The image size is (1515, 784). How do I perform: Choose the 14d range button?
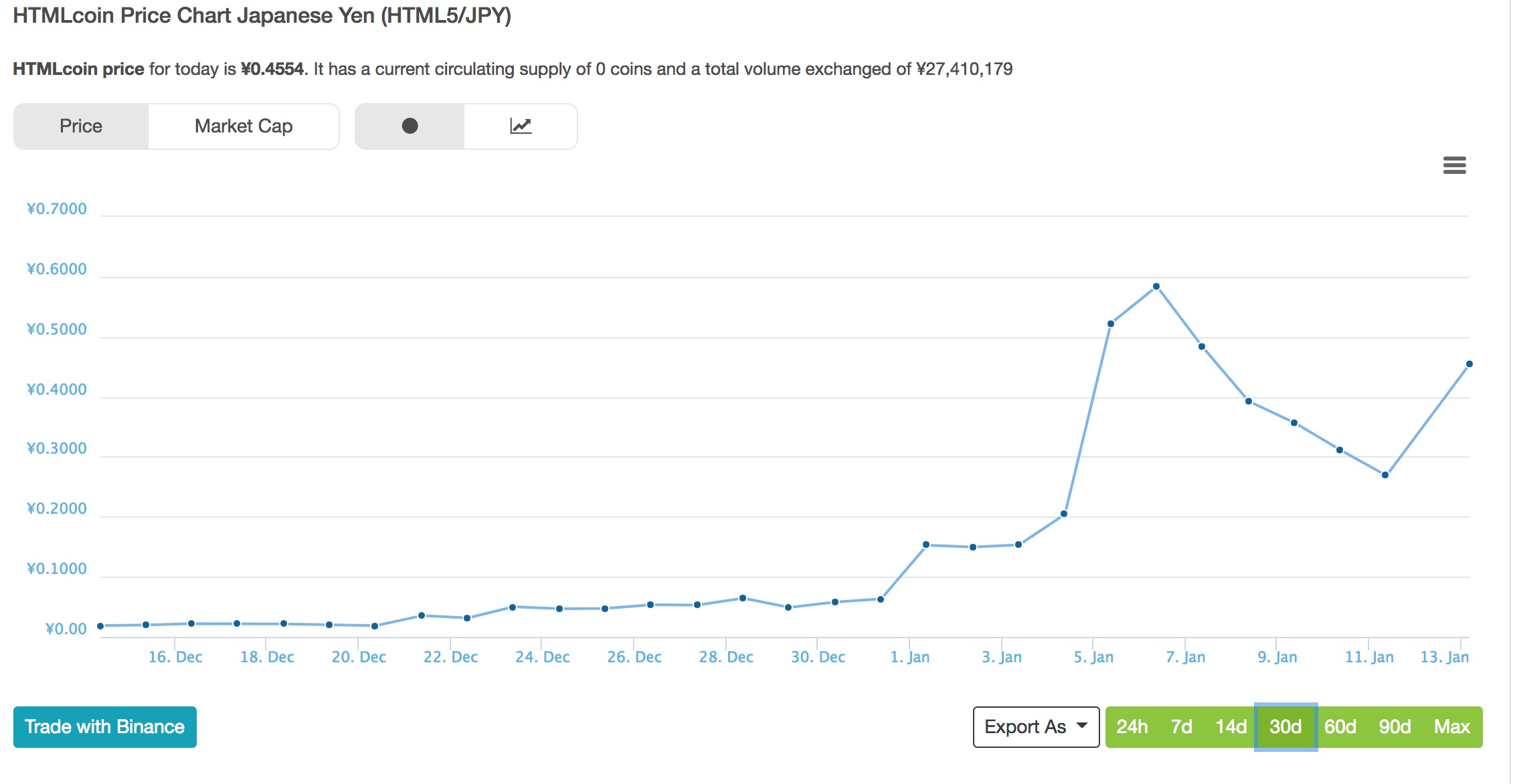pyautogui.click(x=1231, y=726)
